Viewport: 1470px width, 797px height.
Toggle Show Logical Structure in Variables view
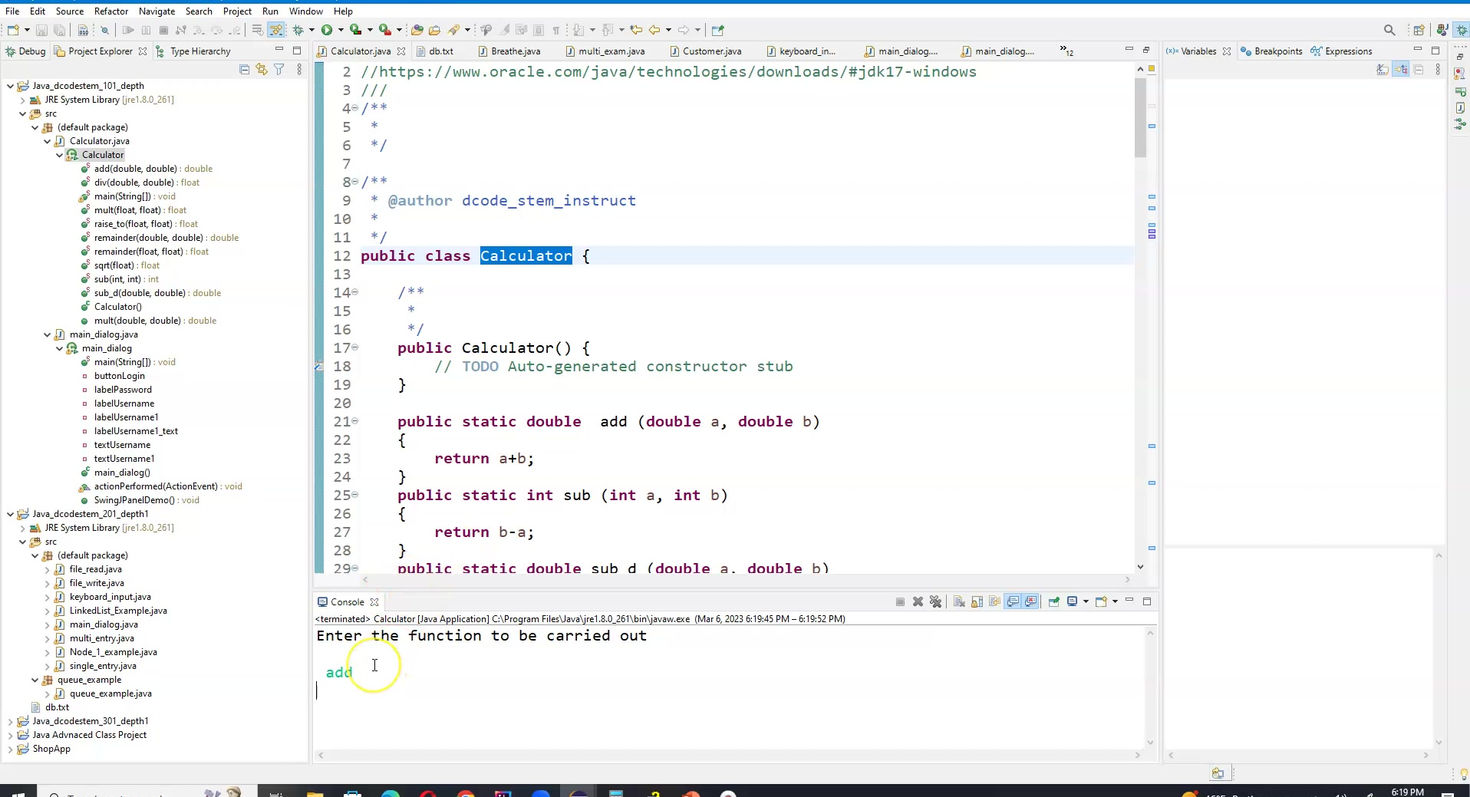click(1400, 69)
